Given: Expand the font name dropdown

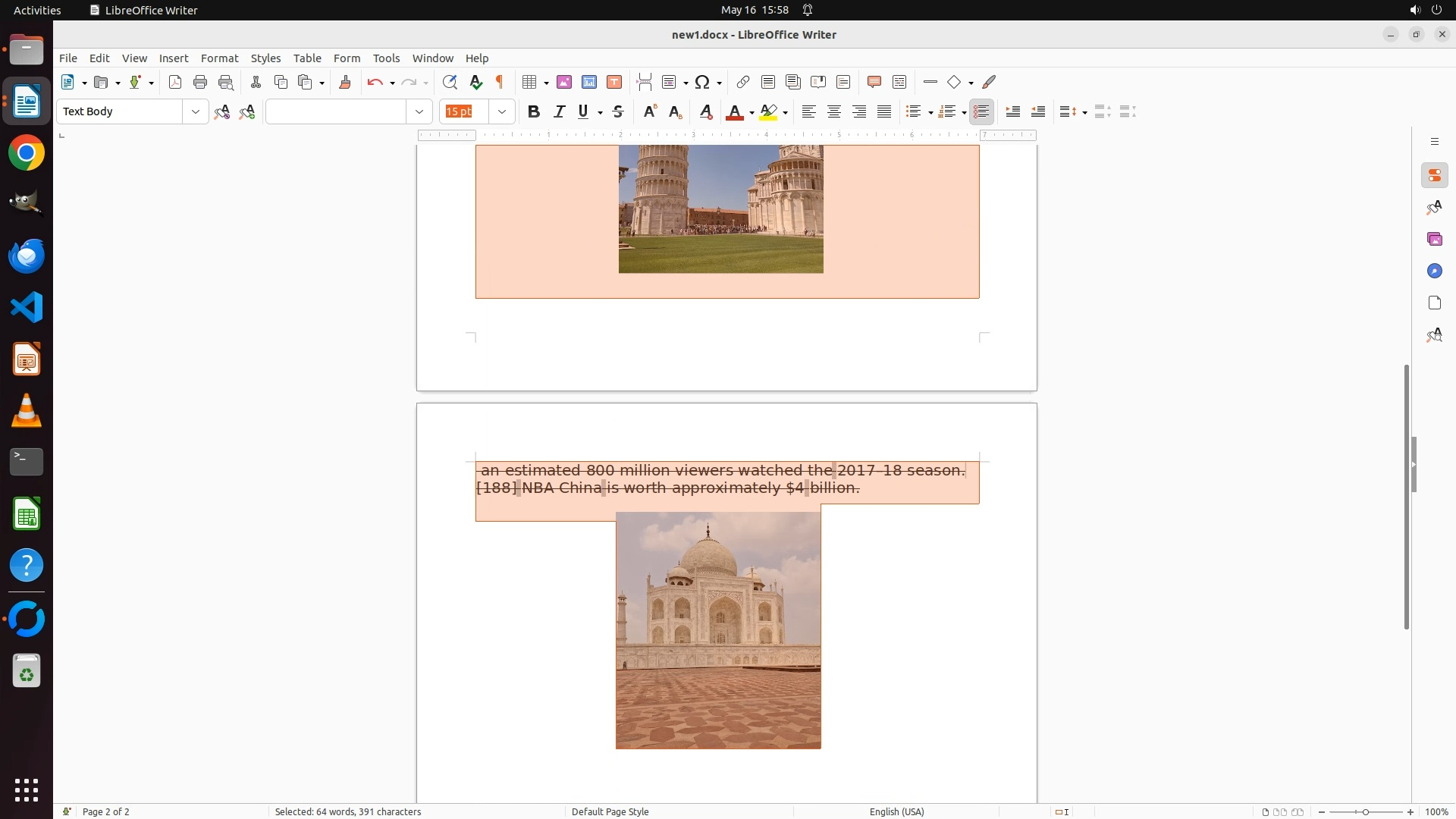Looking at the screenshot, I should click(x=419, y=111).
